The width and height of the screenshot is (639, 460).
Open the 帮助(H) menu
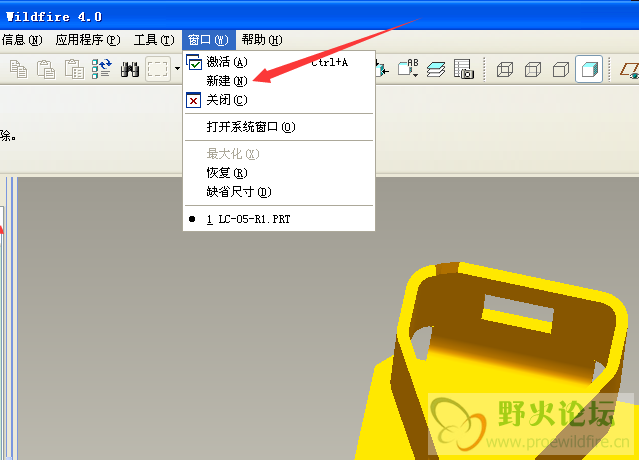click(x=262, y=40)
